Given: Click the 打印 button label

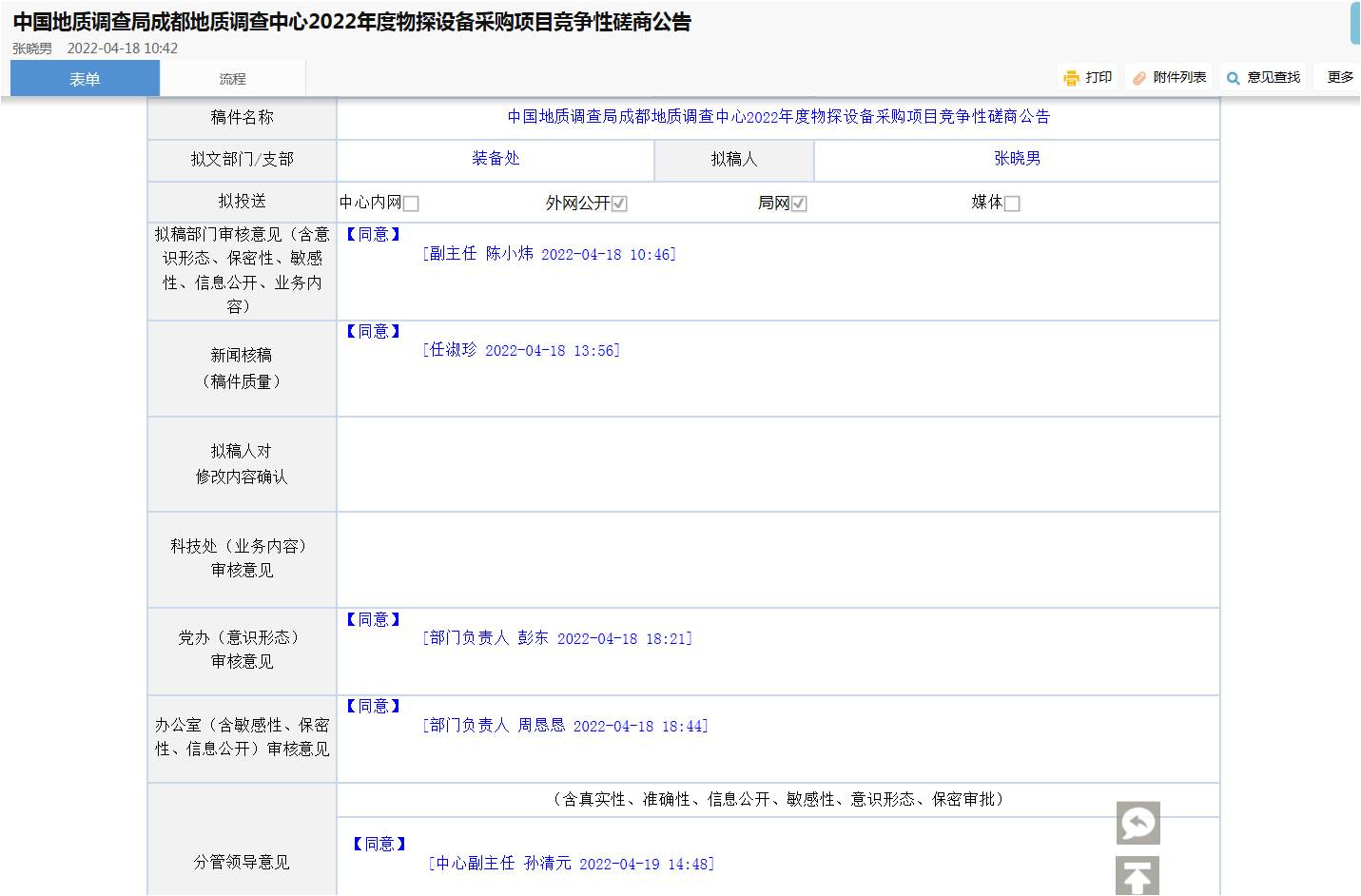Looking at the screenshot, I should click(1099, 77).
